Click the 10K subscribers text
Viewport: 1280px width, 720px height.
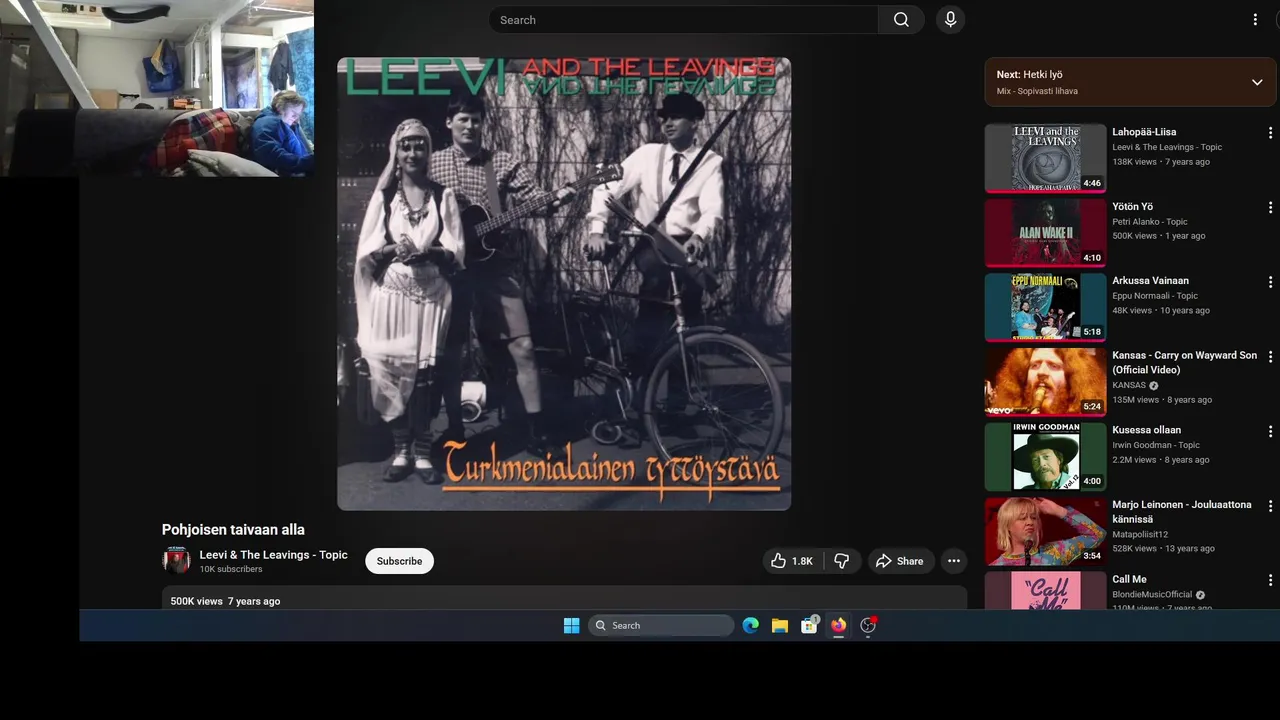pos(231,569)
